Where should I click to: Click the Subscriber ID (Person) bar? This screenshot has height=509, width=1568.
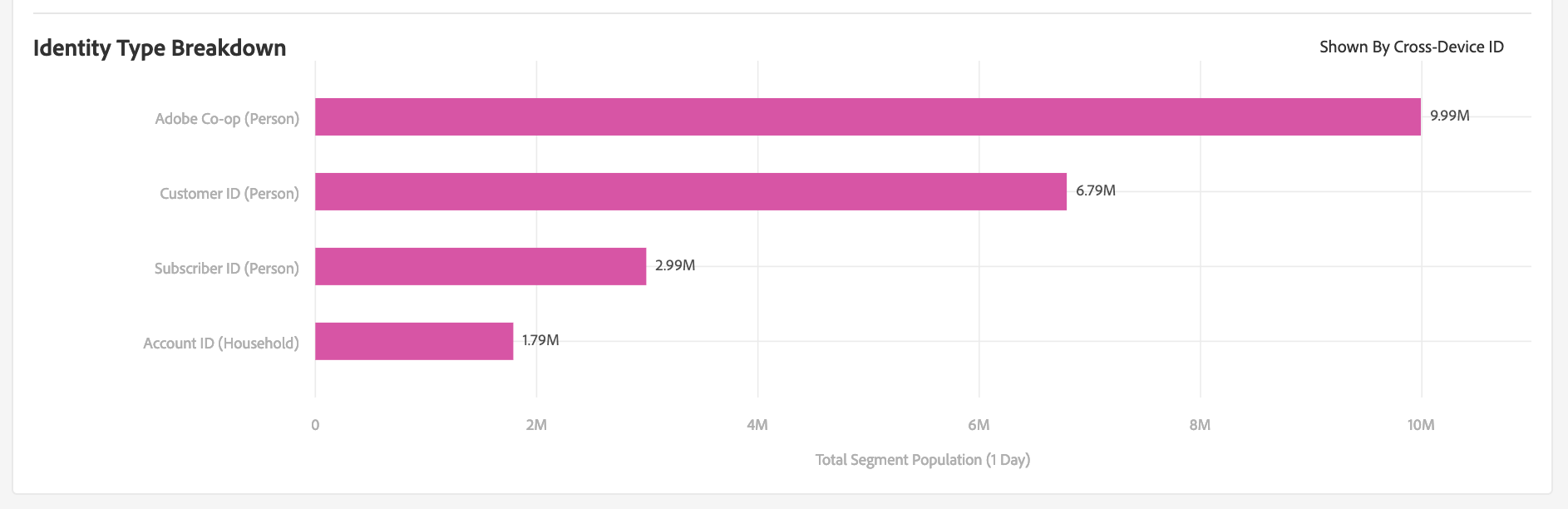480,266
